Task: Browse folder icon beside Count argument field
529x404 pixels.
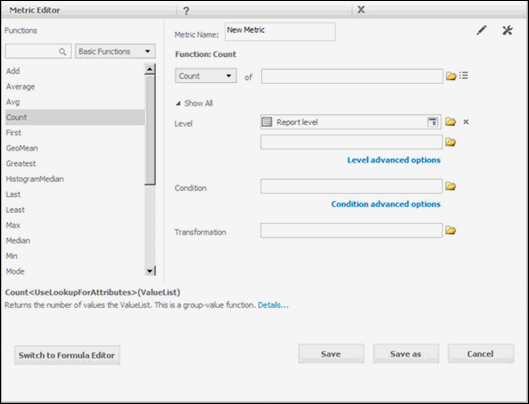Action: point(451,76)
